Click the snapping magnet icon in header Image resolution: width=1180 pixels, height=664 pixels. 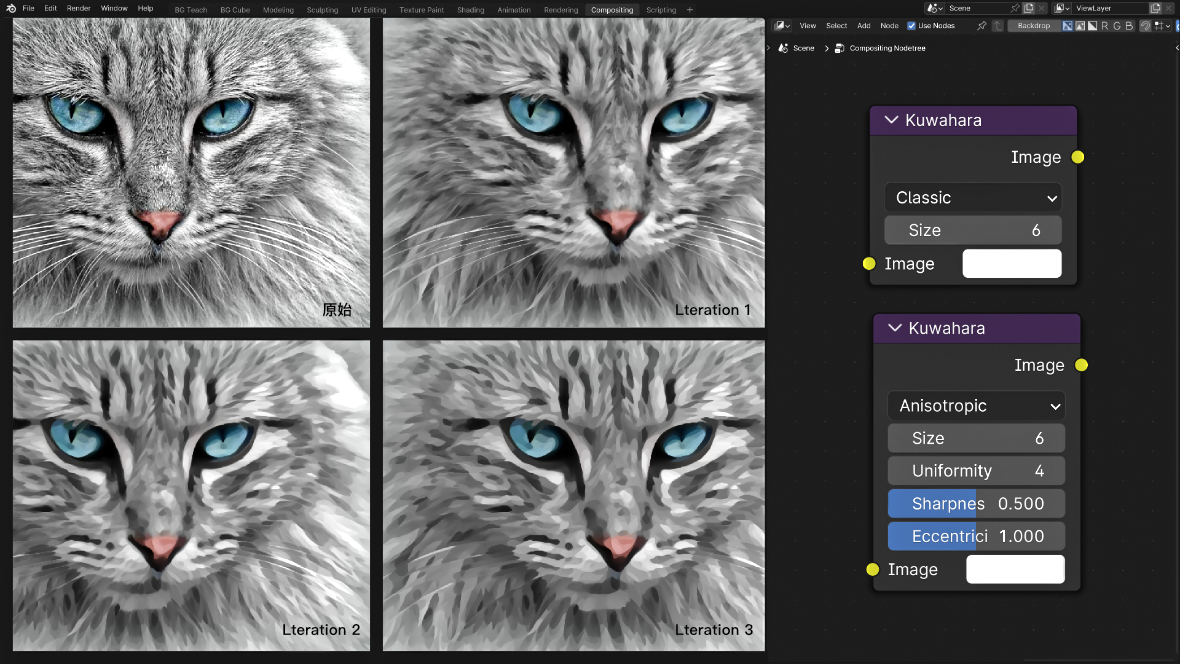pyautogui.click(x=1145, y=26)
